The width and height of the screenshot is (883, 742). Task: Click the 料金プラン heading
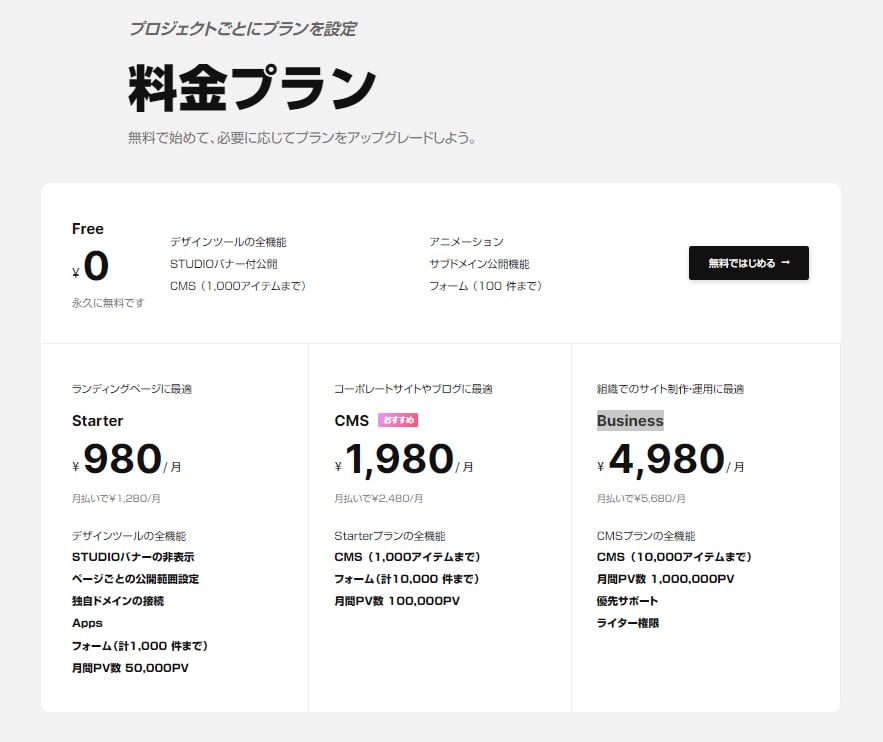click(x=252, y=88)
